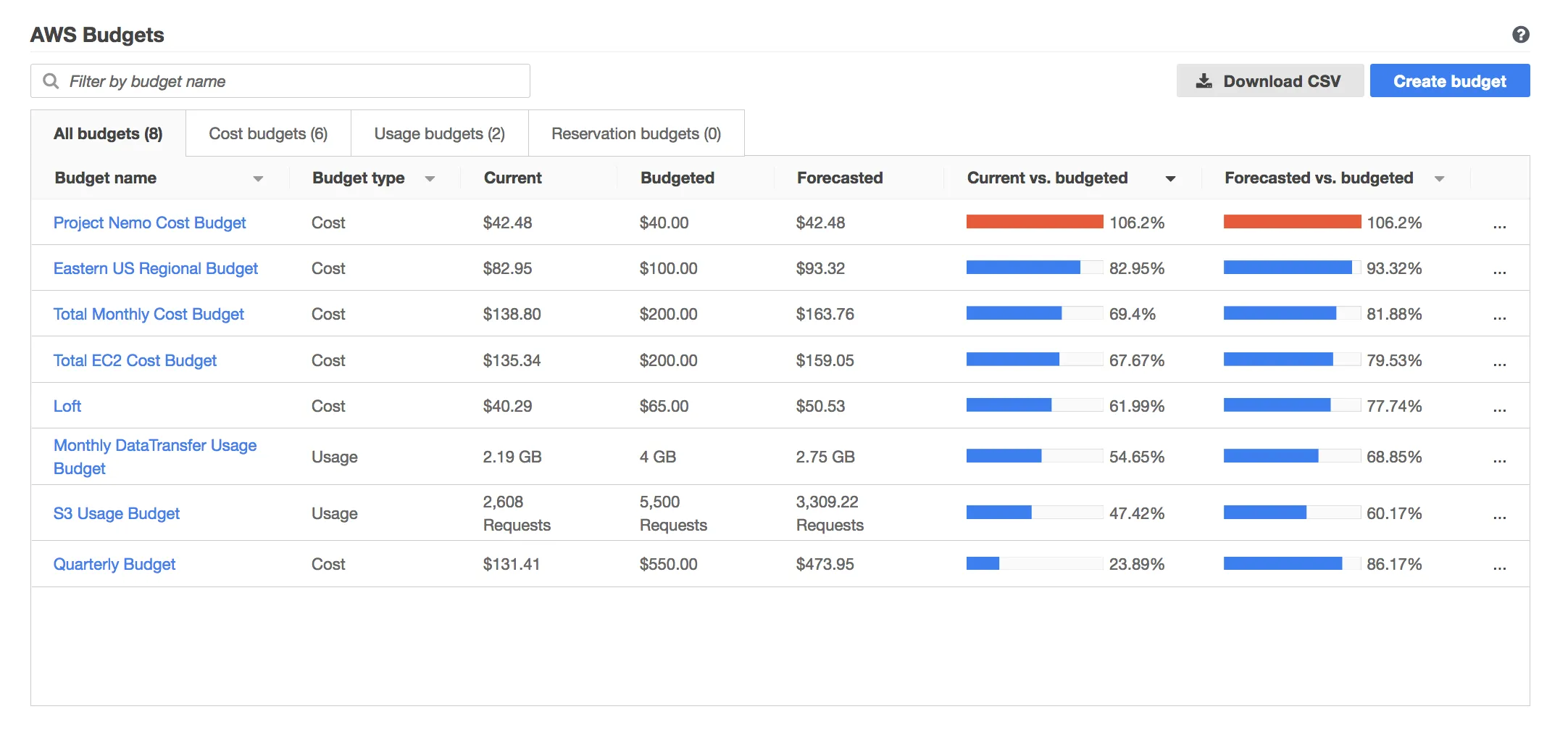Open actions menu for Total EC2 Cost Budget
Image resolution: width=1568 pixels, height=738 pixels.
point(1499,362)
